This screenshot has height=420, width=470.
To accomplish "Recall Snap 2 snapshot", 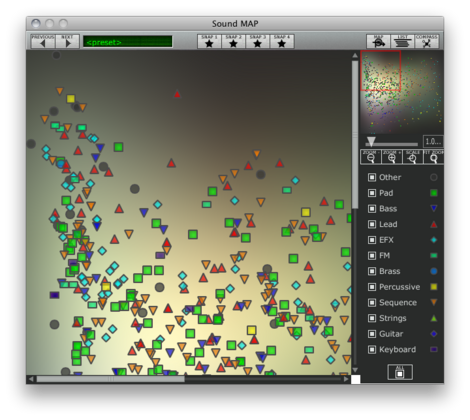I will [x=233, y=41].
